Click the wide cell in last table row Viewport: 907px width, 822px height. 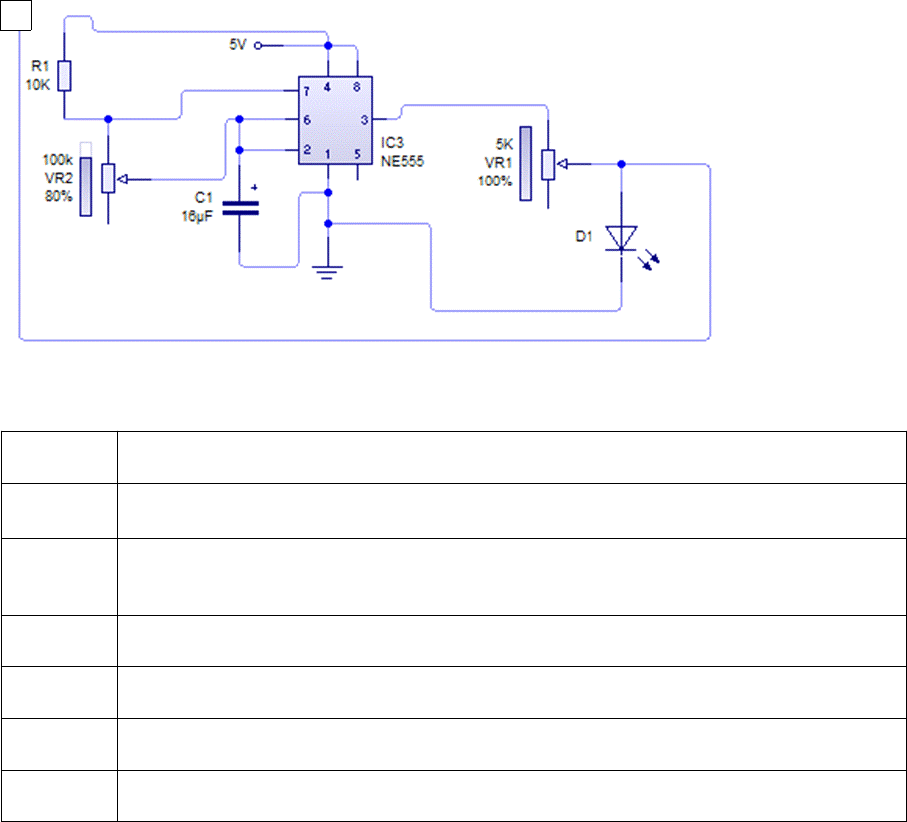point(510,795)
